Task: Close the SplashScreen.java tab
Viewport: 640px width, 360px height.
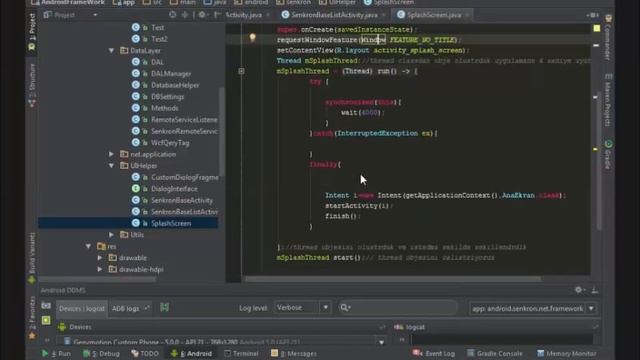Action: (x=467, y=15)
